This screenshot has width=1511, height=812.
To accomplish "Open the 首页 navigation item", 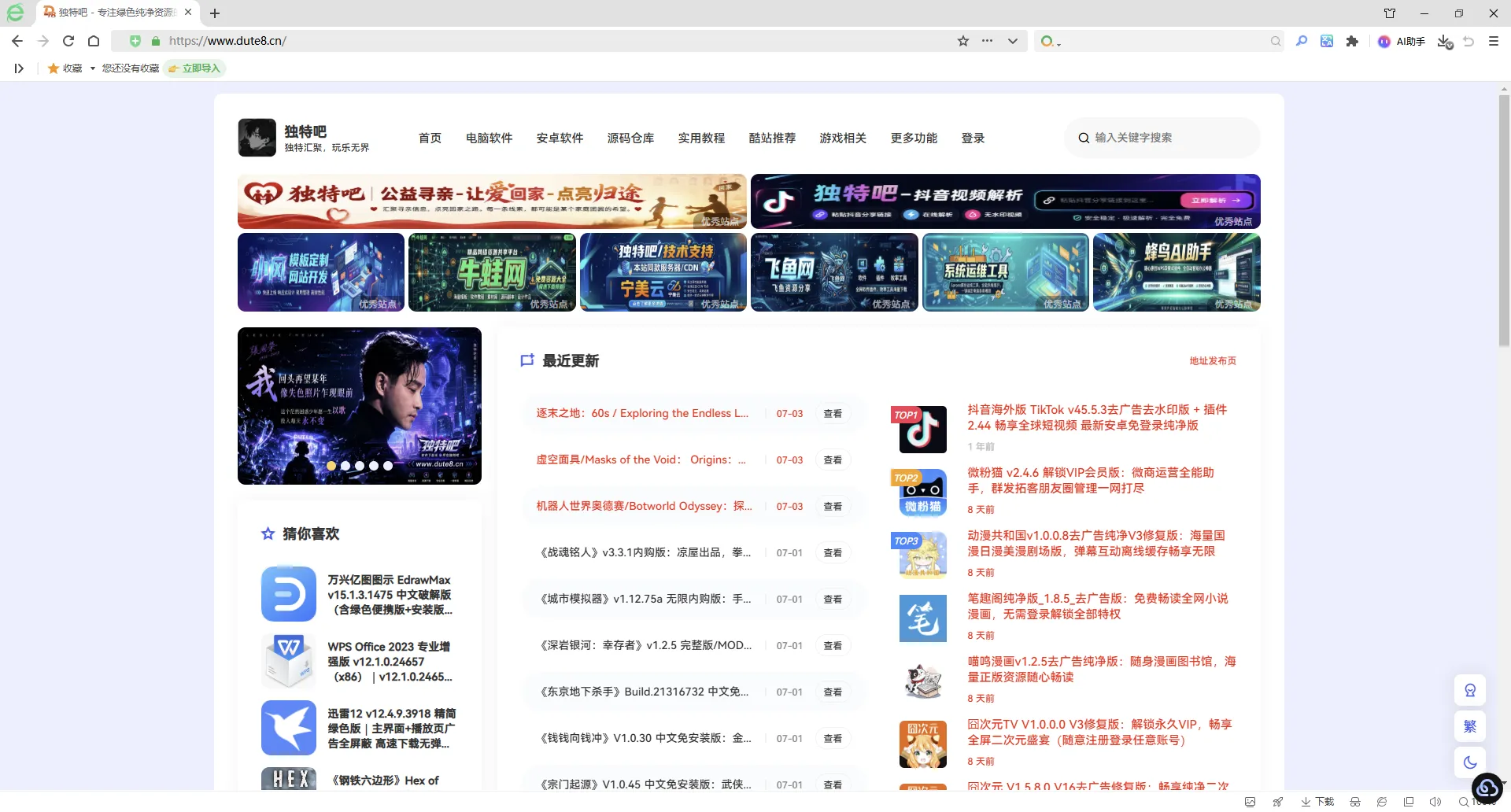I will click(x=430, y=138).
